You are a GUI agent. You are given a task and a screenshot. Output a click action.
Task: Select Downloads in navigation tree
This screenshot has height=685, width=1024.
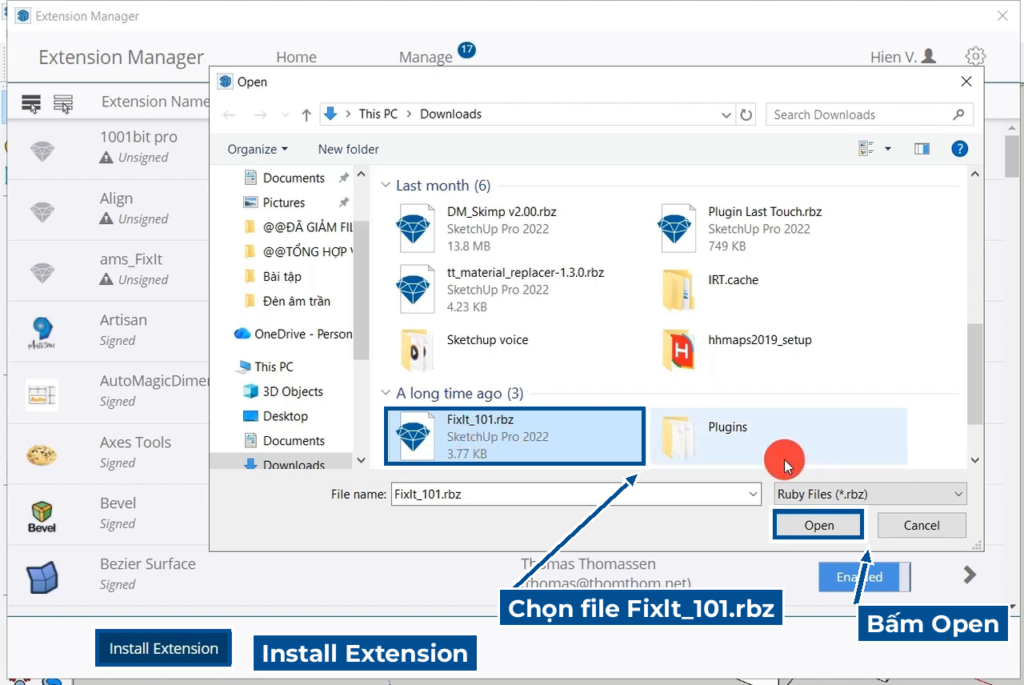[x=293, y=464]
